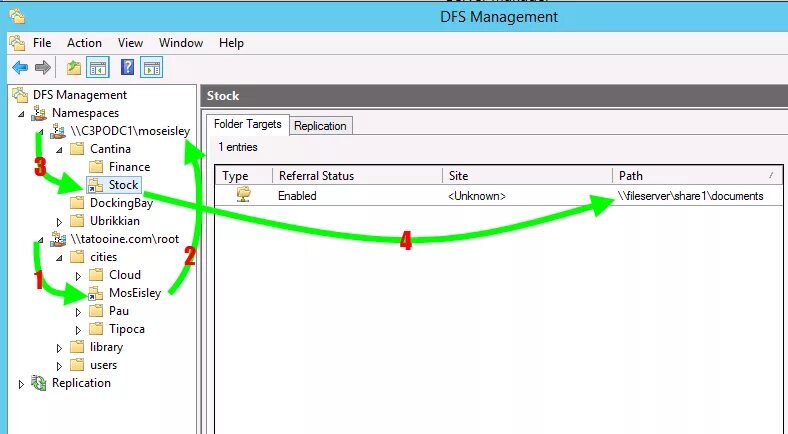
Task: Expand the users folder node
Action: 59,366
